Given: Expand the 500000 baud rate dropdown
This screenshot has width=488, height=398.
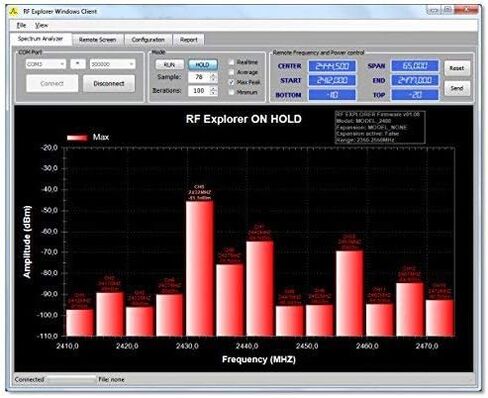Looking at the screenshot, I should tap(112, 64).
